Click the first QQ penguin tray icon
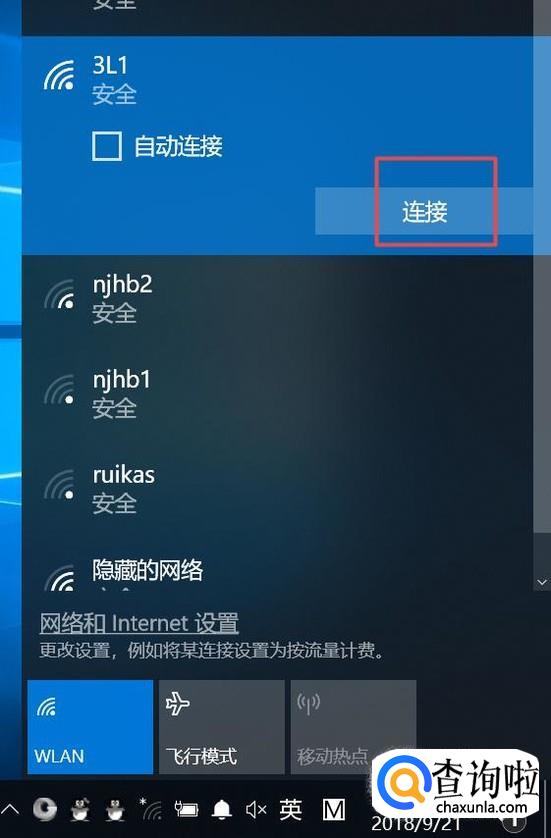 click(x=81, y=810)
